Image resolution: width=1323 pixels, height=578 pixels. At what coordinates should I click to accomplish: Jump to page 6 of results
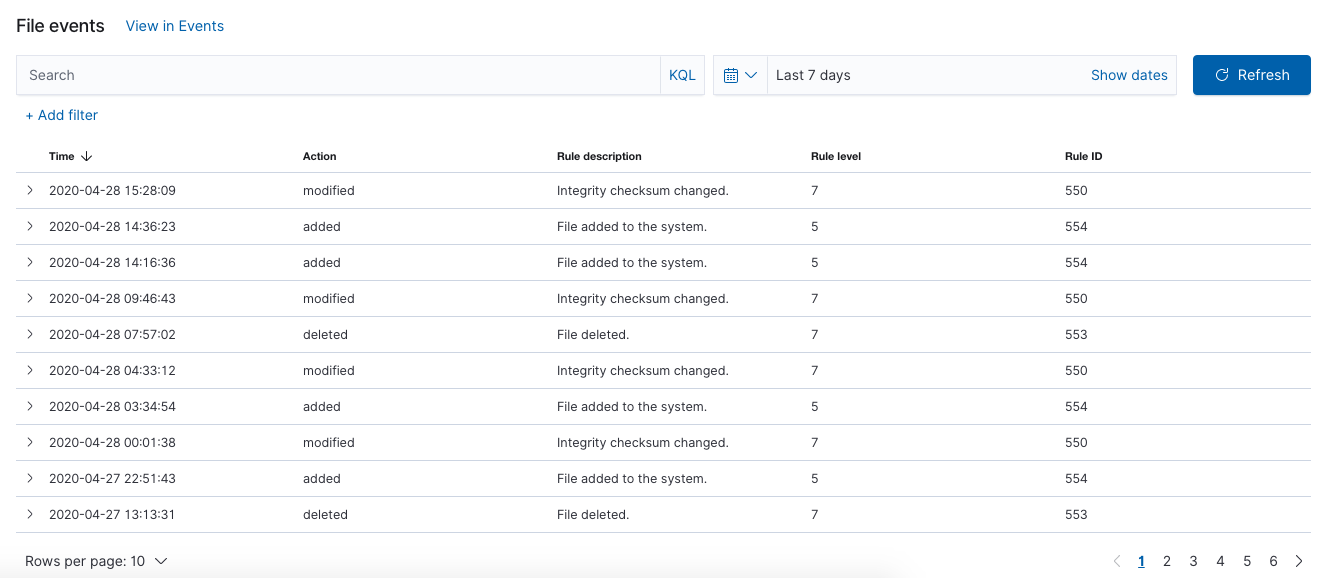(x=1273, y=562)
